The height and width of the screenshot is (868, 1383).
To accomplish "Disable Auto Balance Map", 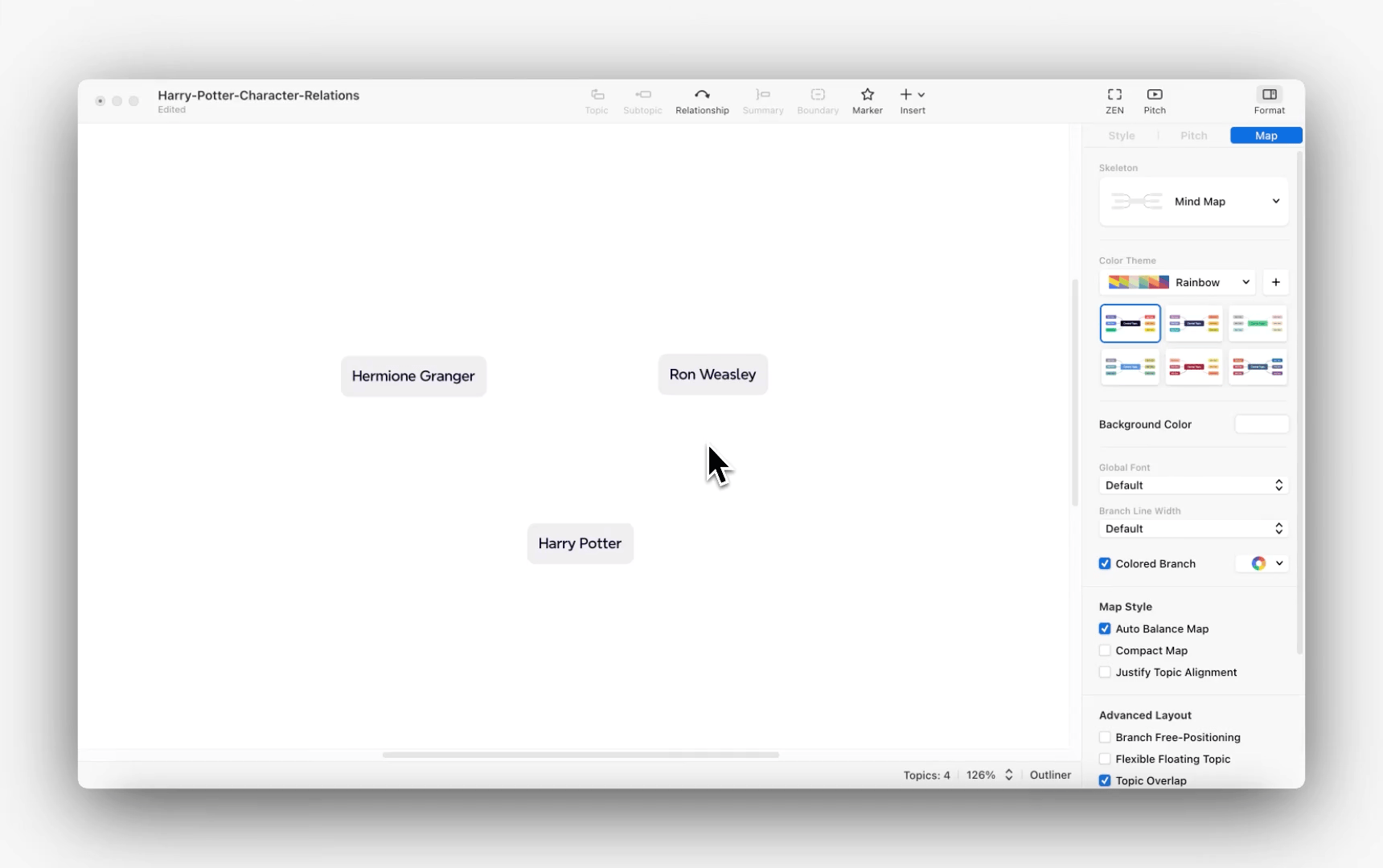I will pos(1105,628).
